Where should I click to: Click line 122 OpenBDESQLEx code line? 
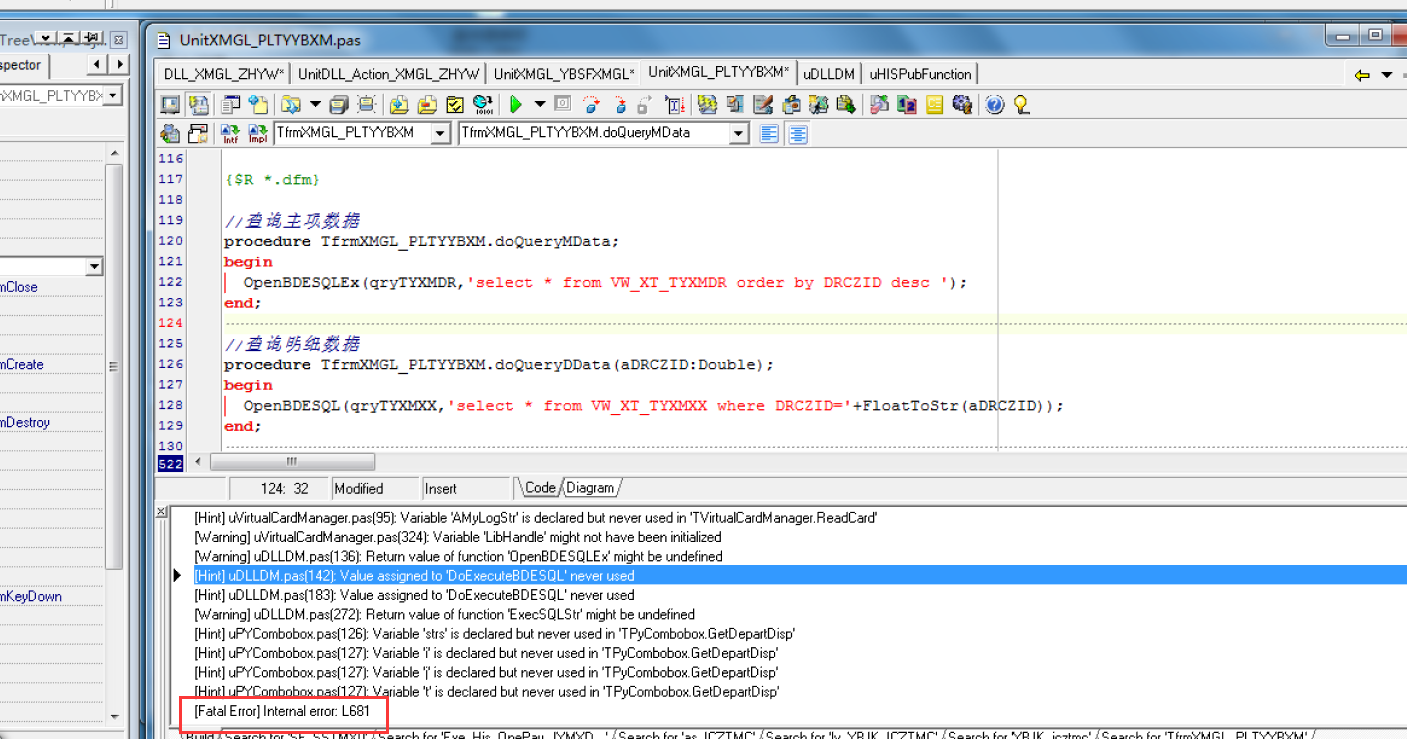click(605, 282)
